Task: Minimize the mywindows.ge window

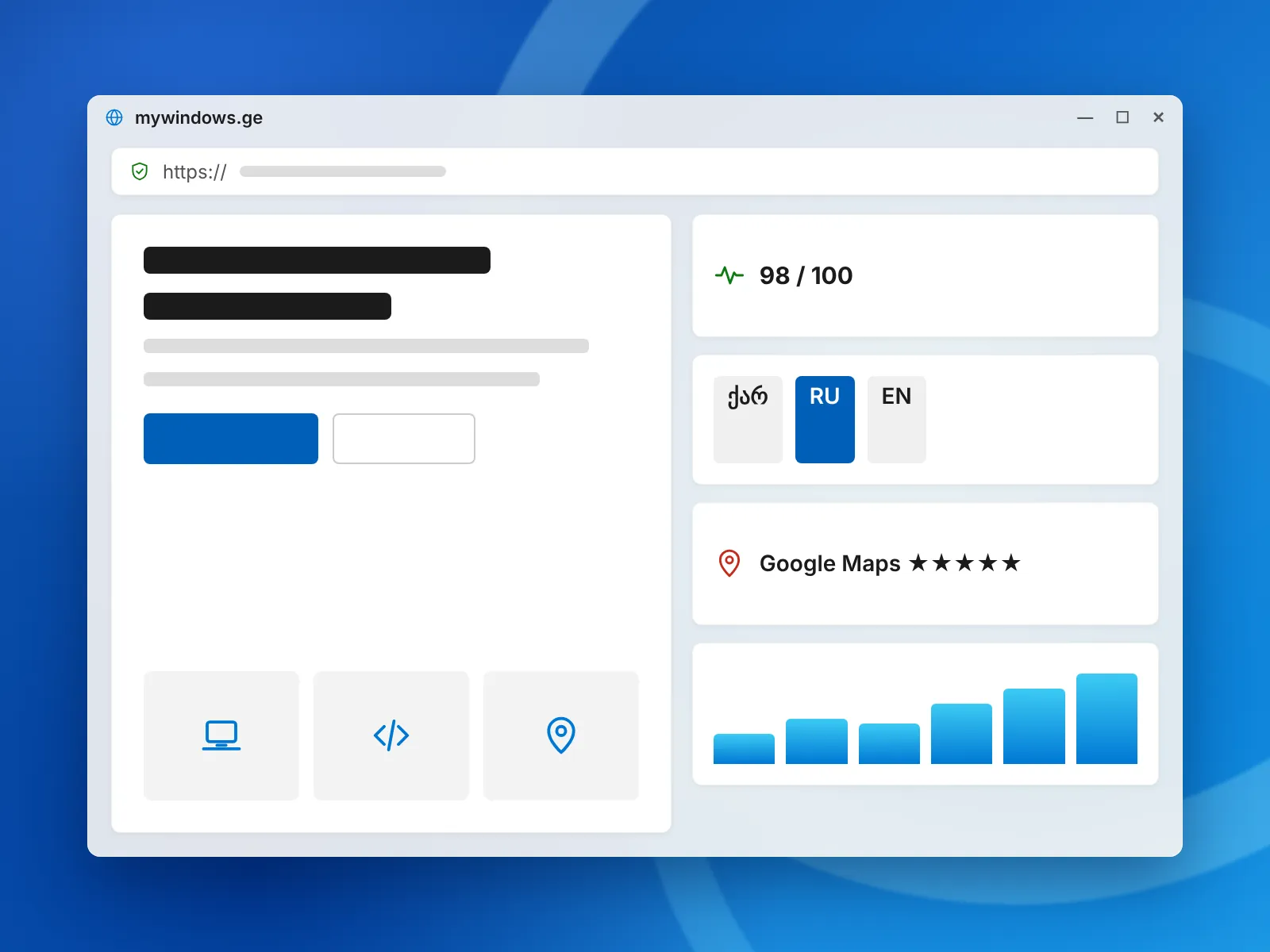Action: (1085, 117)
